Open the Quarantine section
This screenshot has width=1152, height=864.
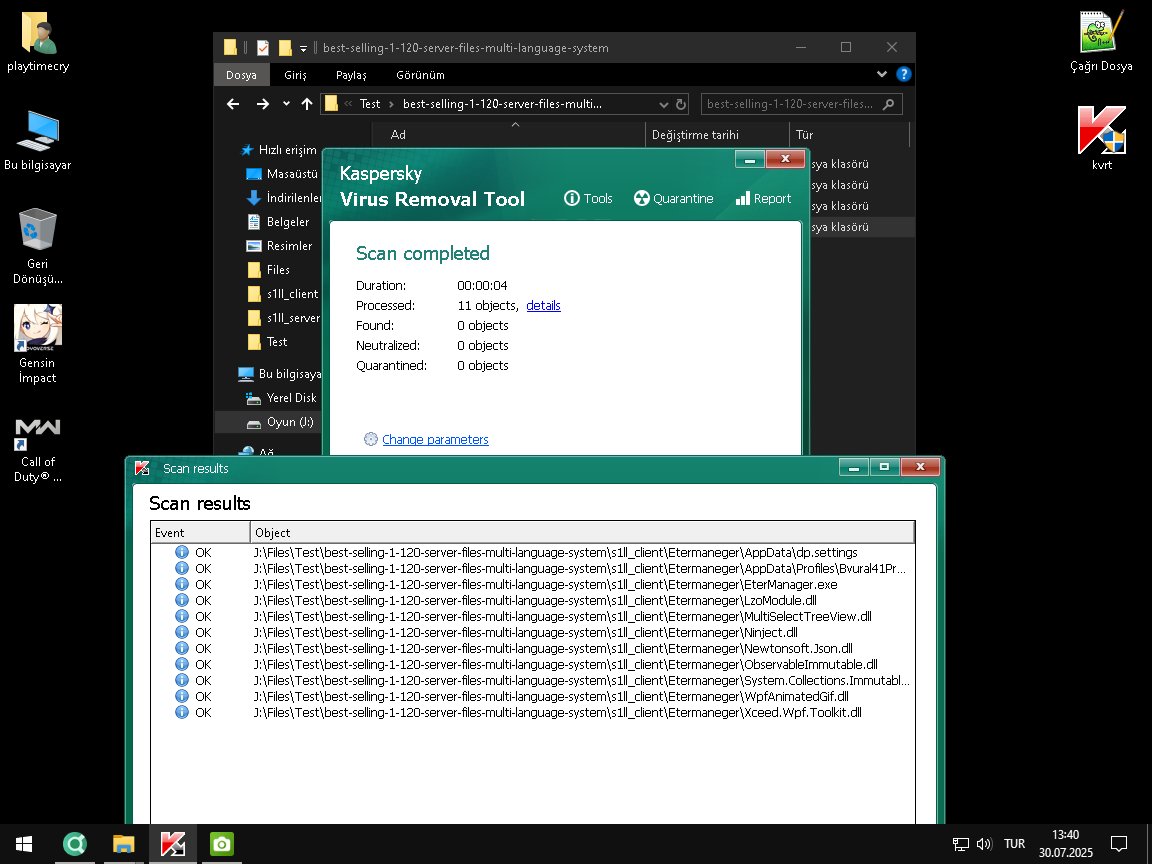click(673, 198)
